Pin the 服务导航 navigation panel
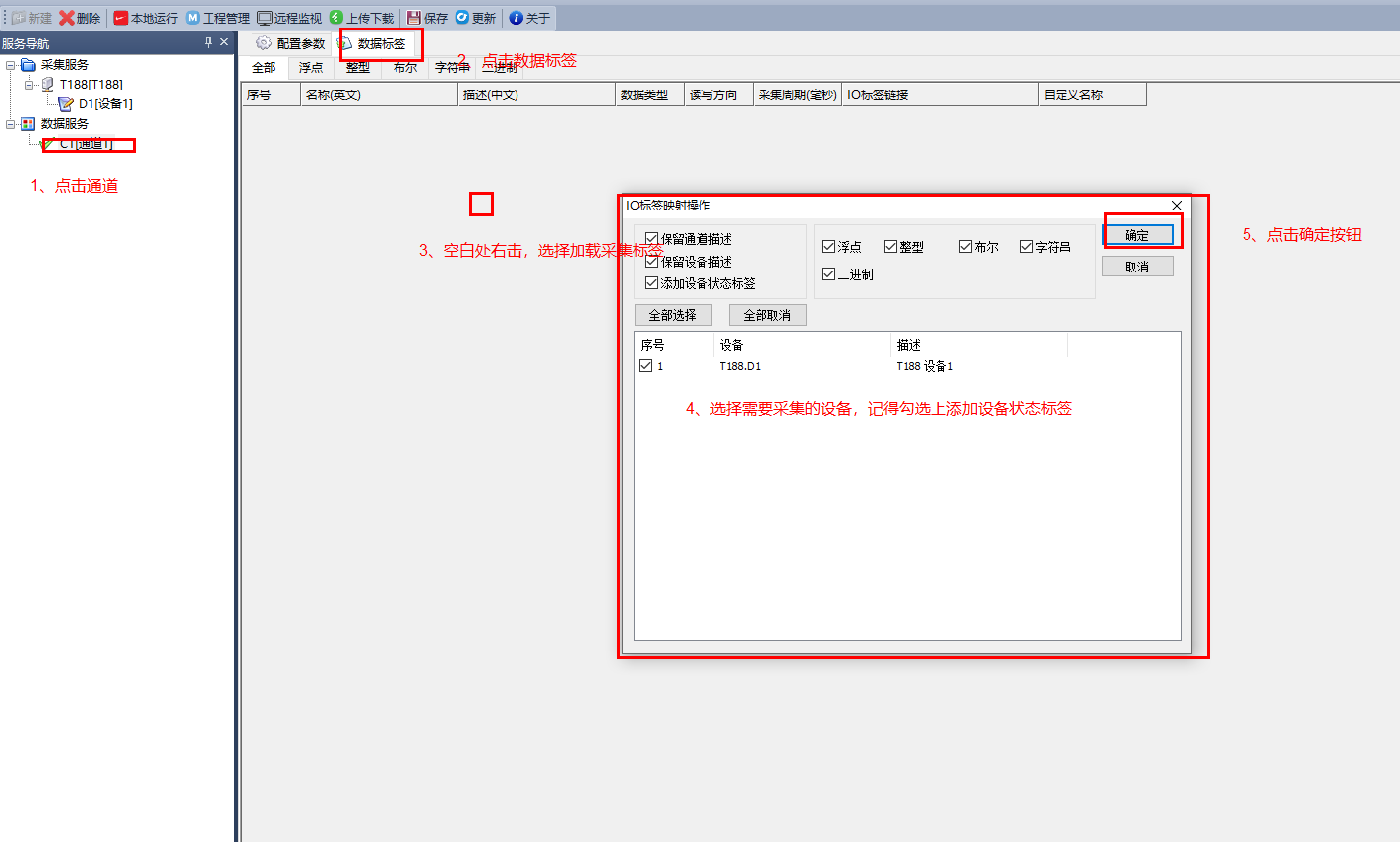This screenshot has width=1400, height=842. click(x=208, y=42)
